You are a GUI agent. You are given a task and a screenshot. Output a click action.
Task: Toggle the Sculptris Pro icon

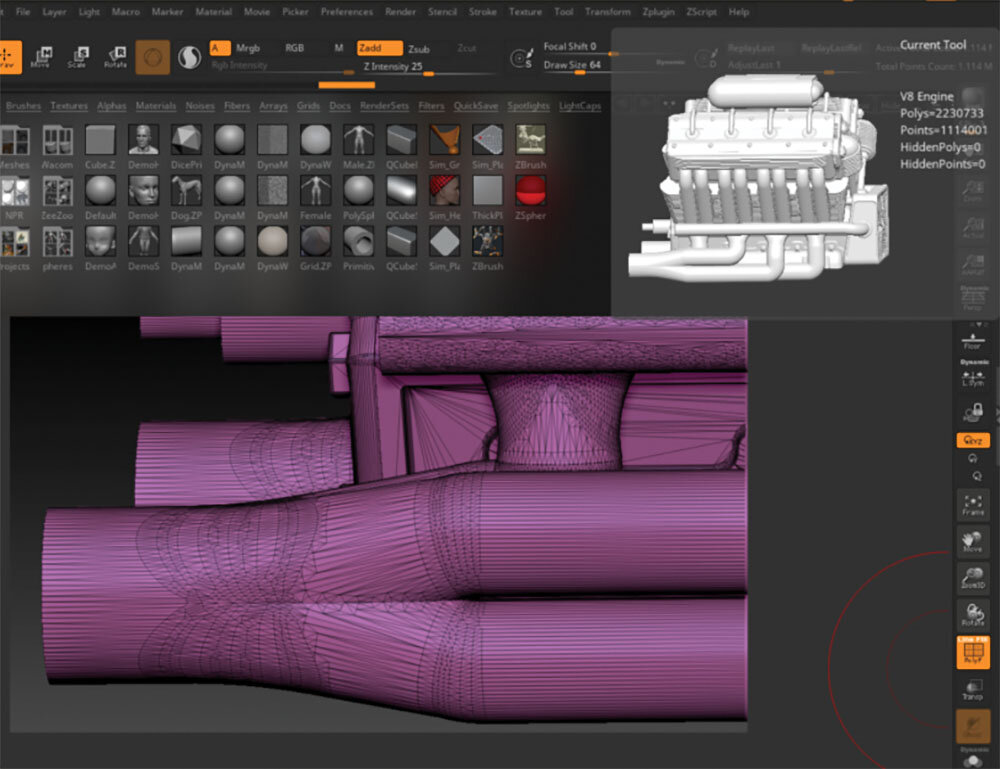tap(189, 57)
